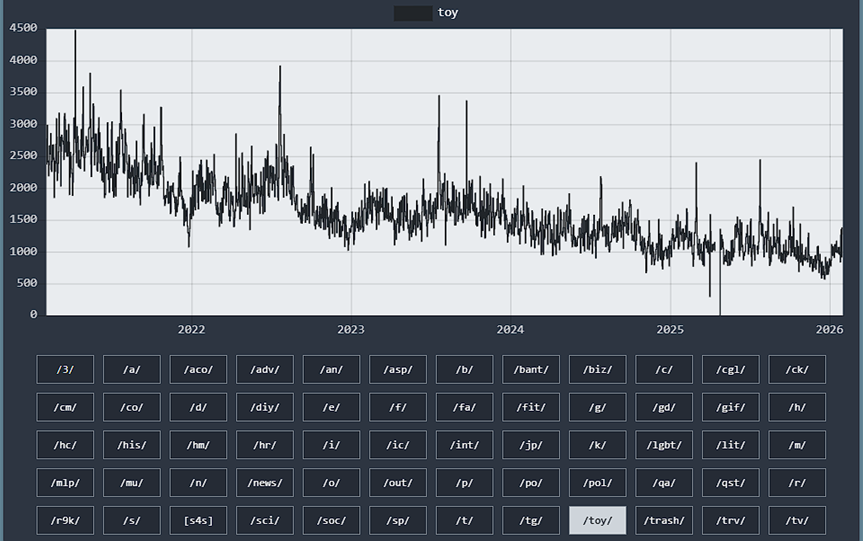
Task: Select the /d/ board button
Action: point(198,407)
